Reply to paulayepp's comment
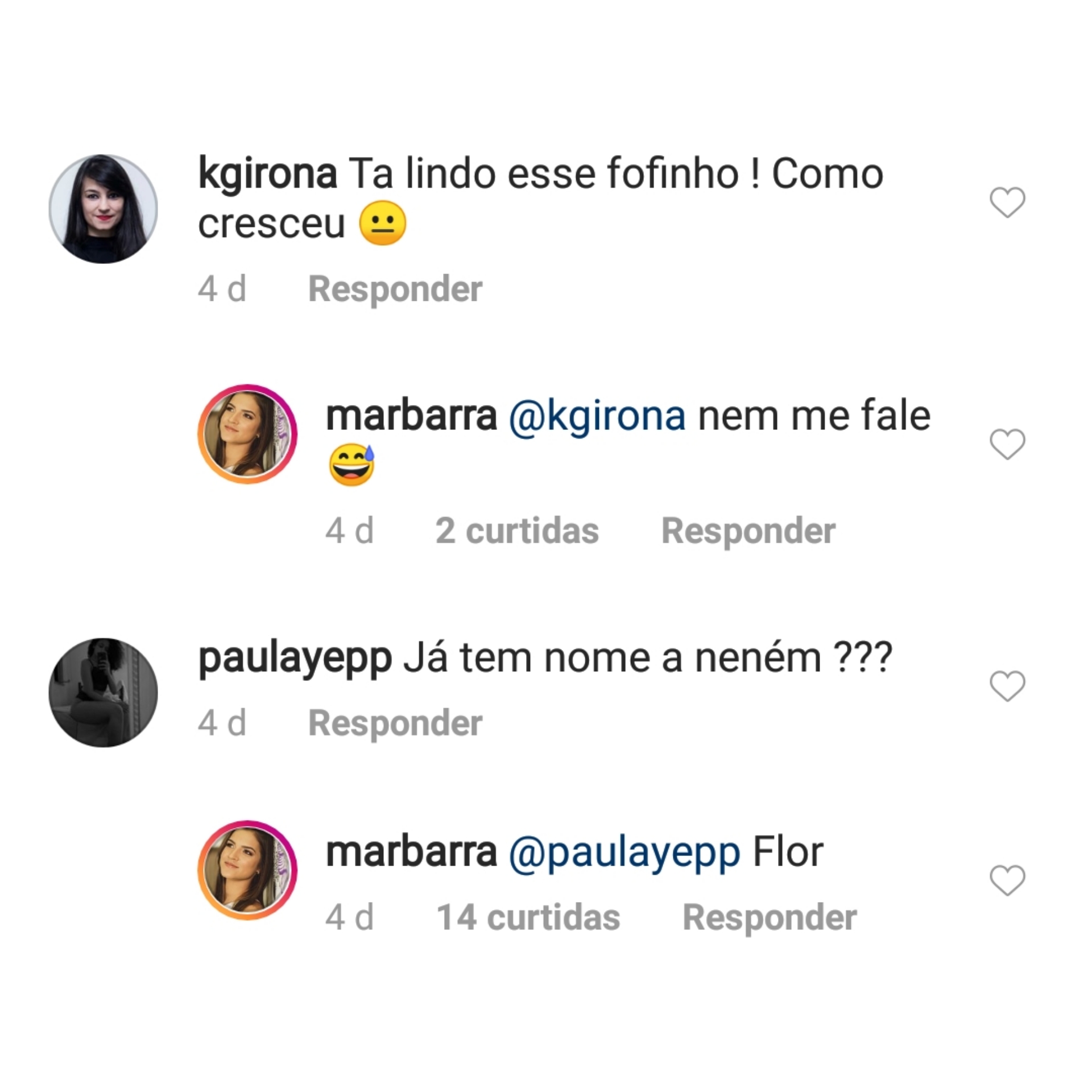The width and height of the screenshot is (1092, 1092). [395, 723]
